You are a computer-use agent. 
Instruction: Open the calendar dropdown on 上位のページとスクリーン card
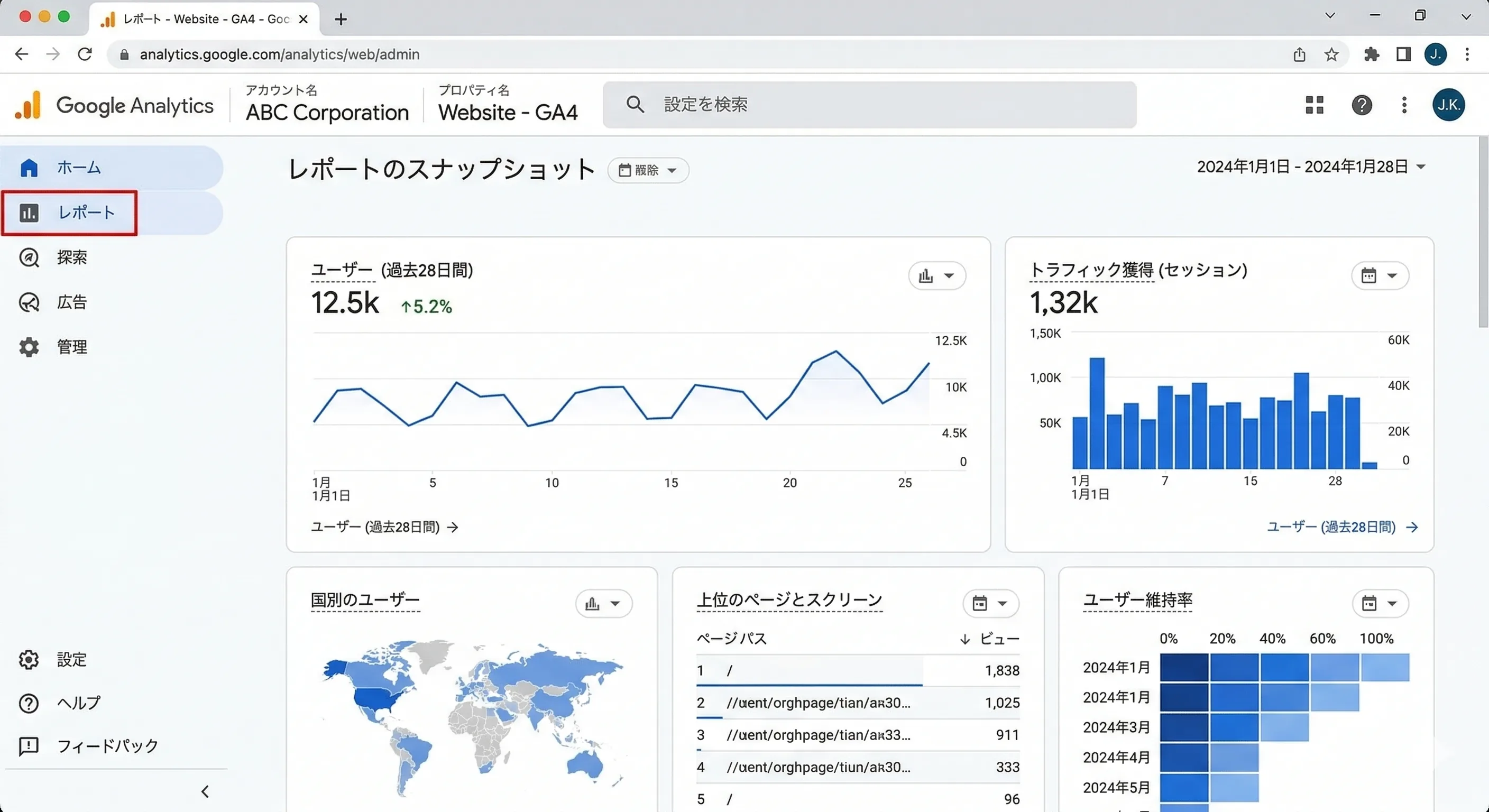(991, 604)
